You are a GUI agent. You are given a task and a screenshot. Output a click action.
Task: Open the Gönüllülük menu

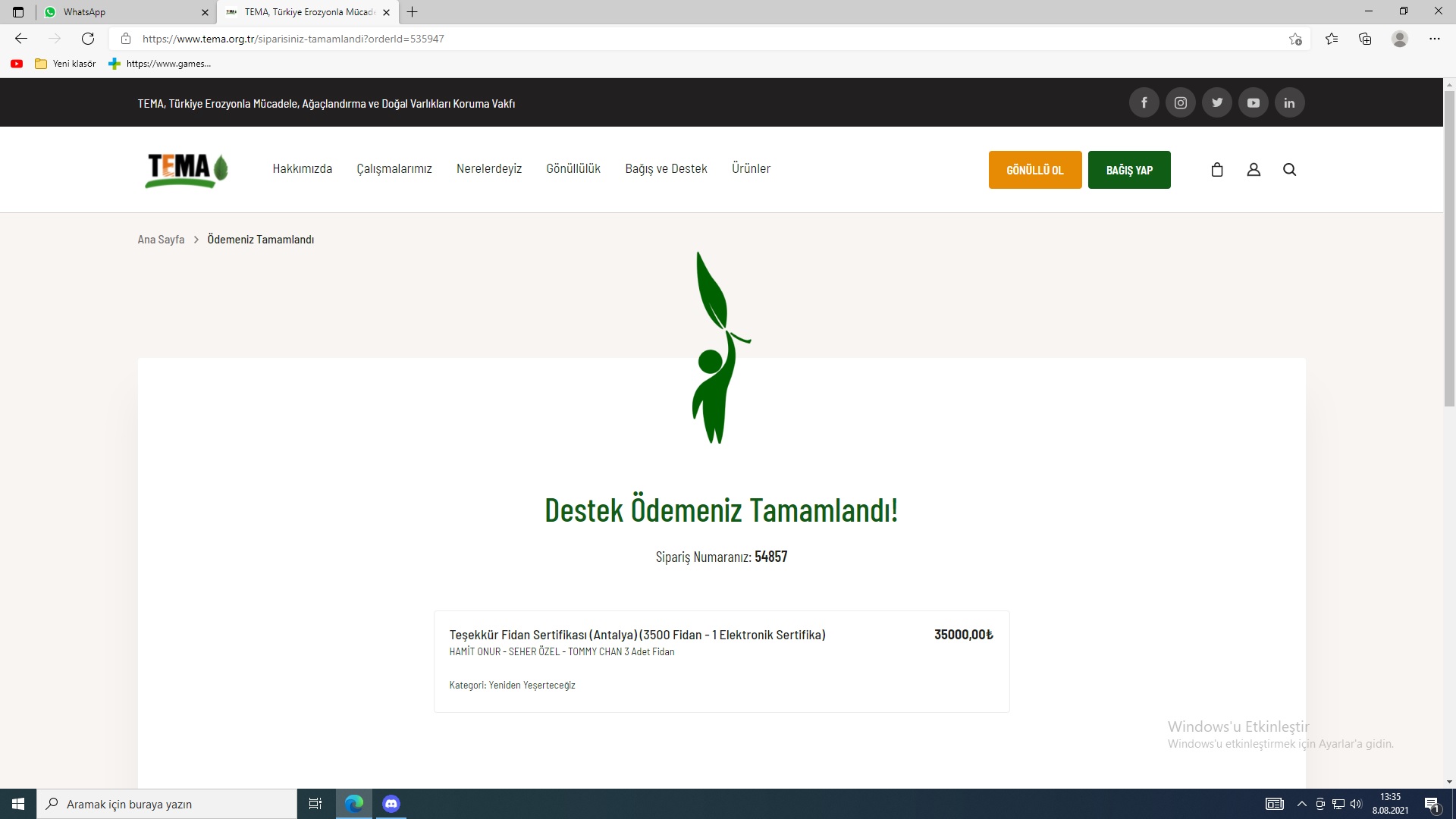[x=573, y=169]
